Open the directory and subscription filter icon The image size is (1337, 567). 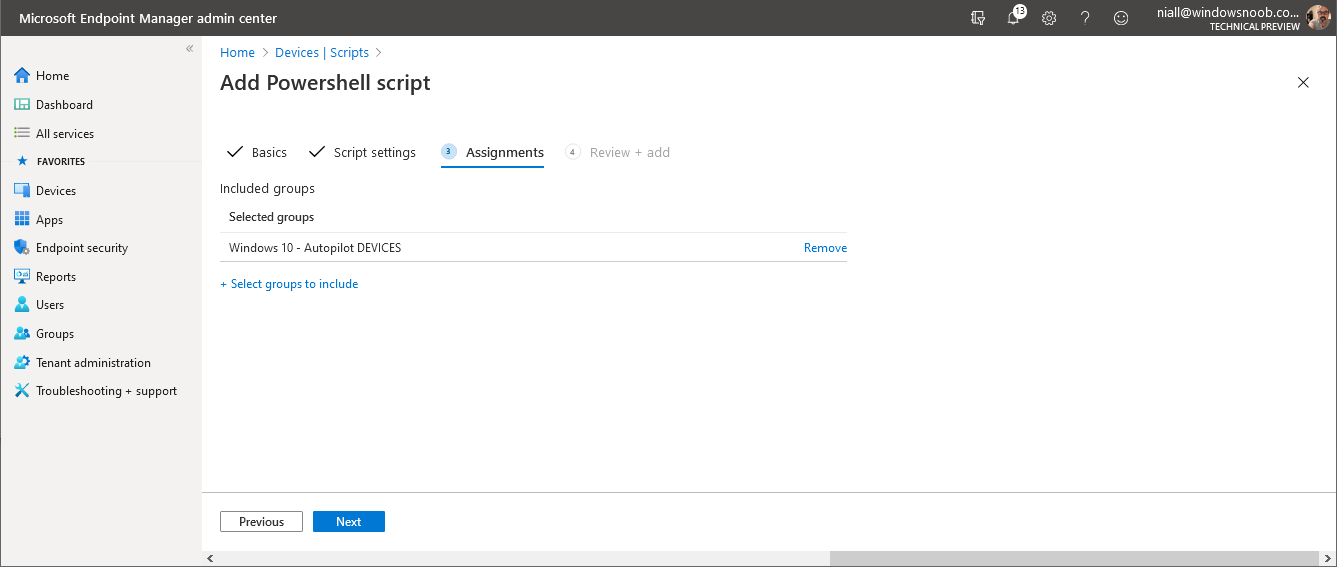click(x=978, y=18)
